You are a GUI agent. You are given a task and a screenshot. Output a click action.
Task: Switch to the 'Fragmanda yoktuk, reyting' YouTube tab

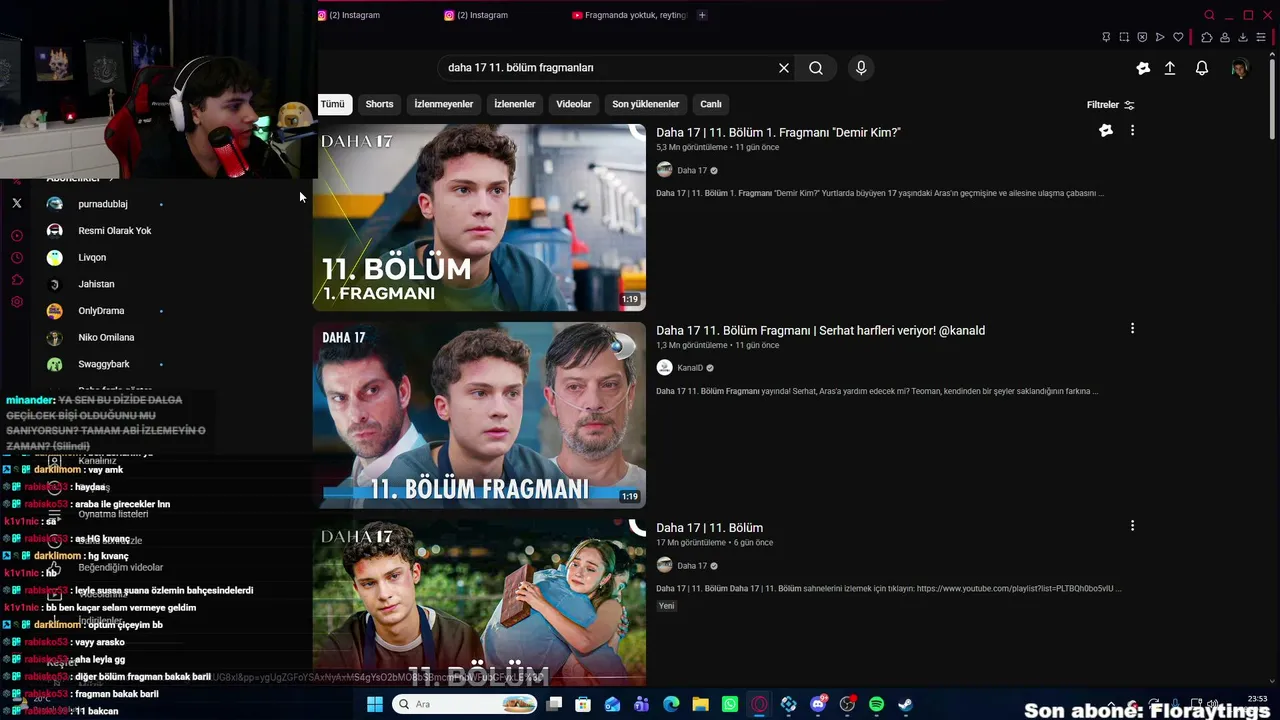(x=631, y=15)
